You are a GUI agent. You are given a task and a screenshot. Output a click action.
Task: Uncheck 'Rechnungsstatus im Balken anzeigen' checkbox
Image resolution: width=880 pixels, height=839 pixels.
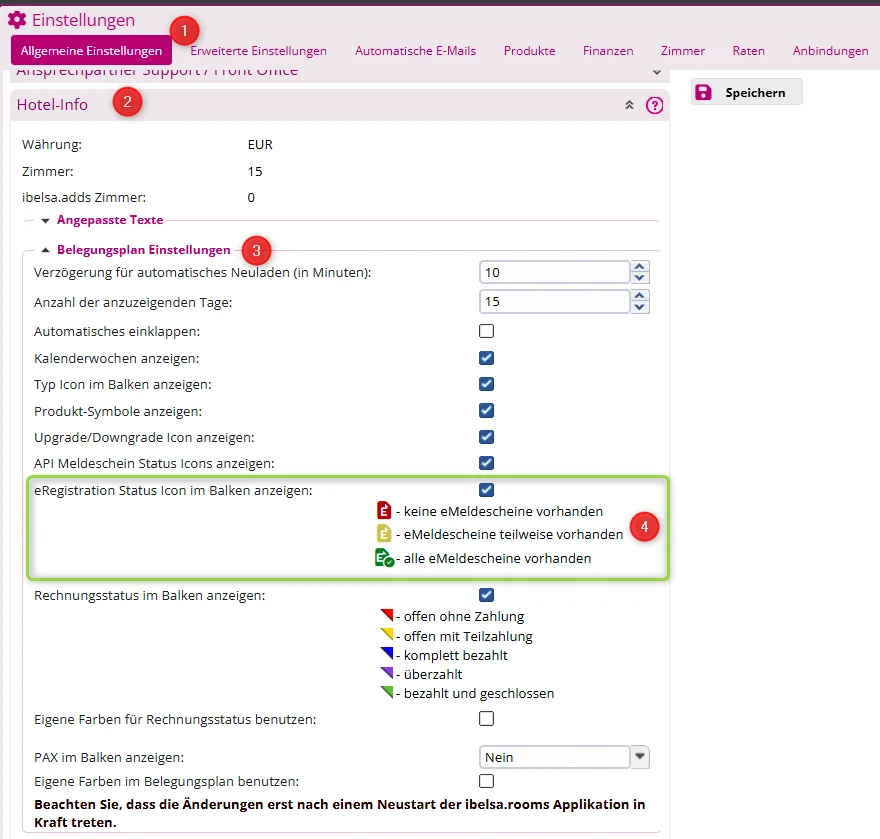(487, 595)
